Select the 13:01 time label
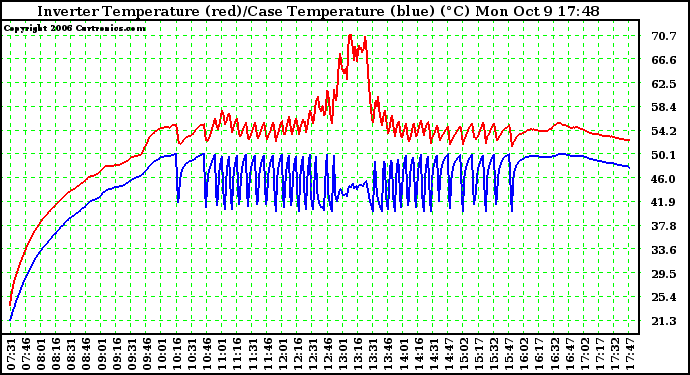 pyautogui.click(x=342, y=354)
